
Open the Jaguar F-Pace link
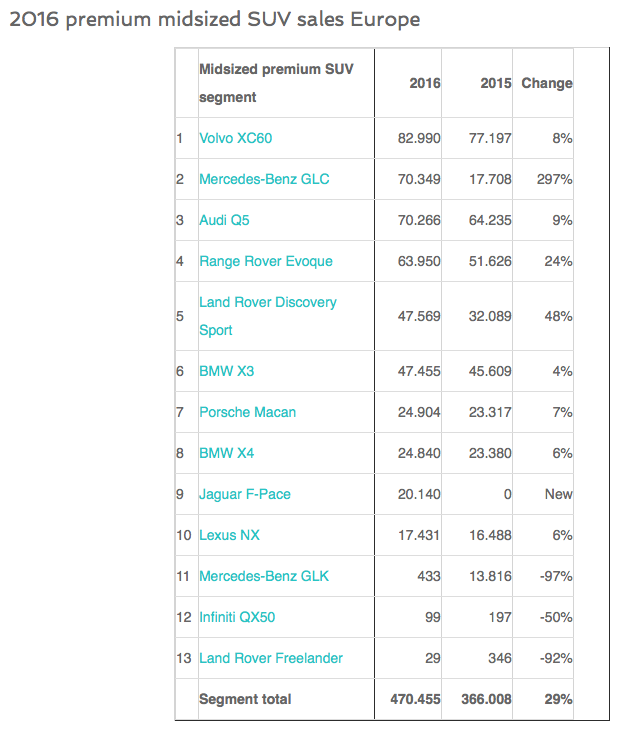[245, 494]
